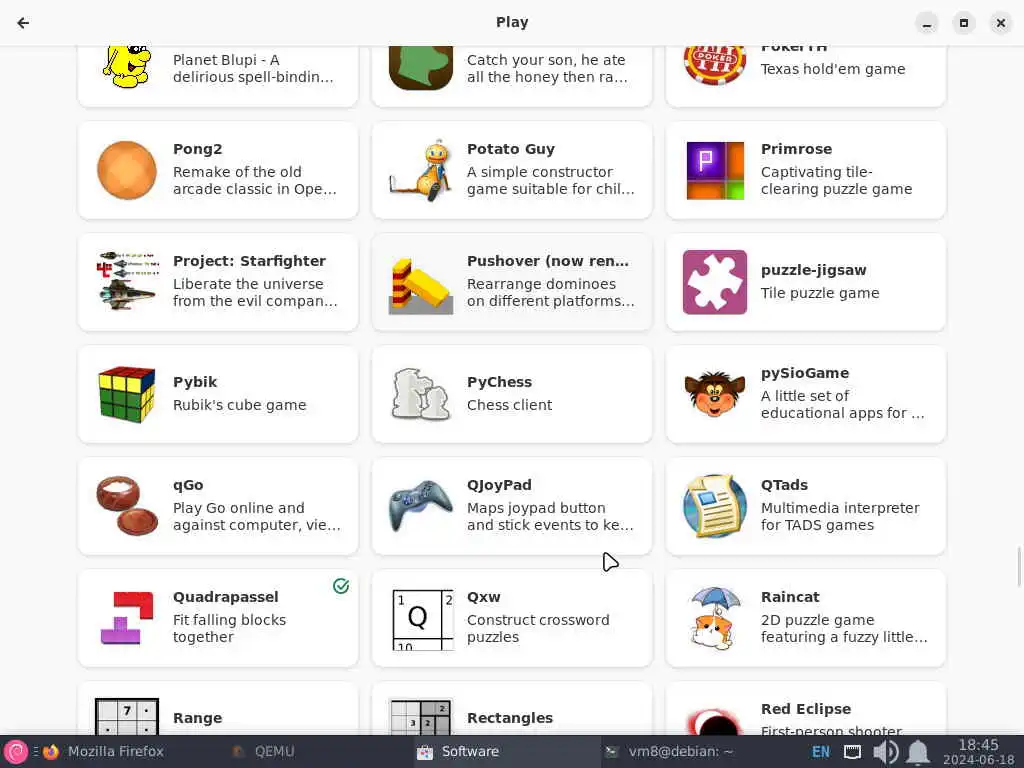Click the Potato Guy character icon
The width and height of the screenshot is (1024, 768).
tap(421, 170)
